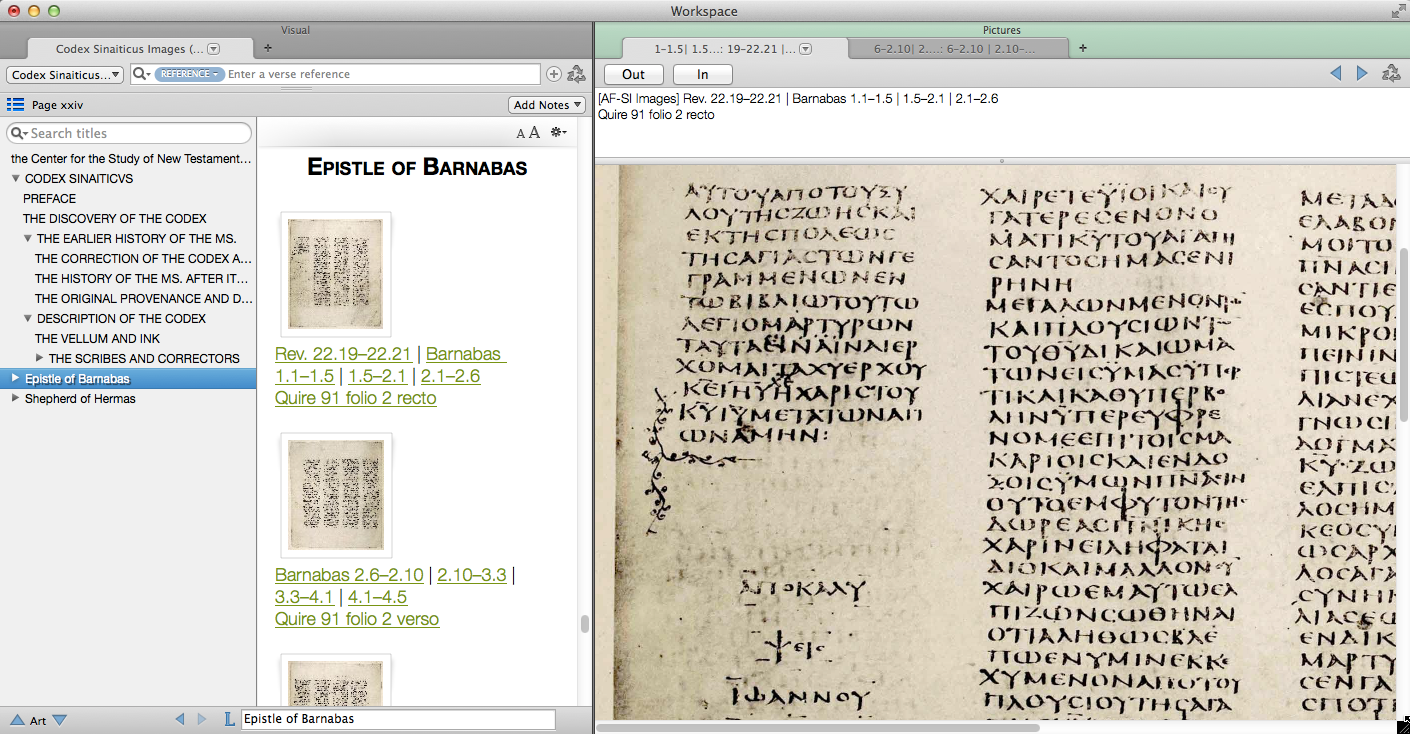Collapse the CODEX SINAITICVS tree node
Image resolution: width=1410 pixels, height=734 pixels.
pos(16,179)
